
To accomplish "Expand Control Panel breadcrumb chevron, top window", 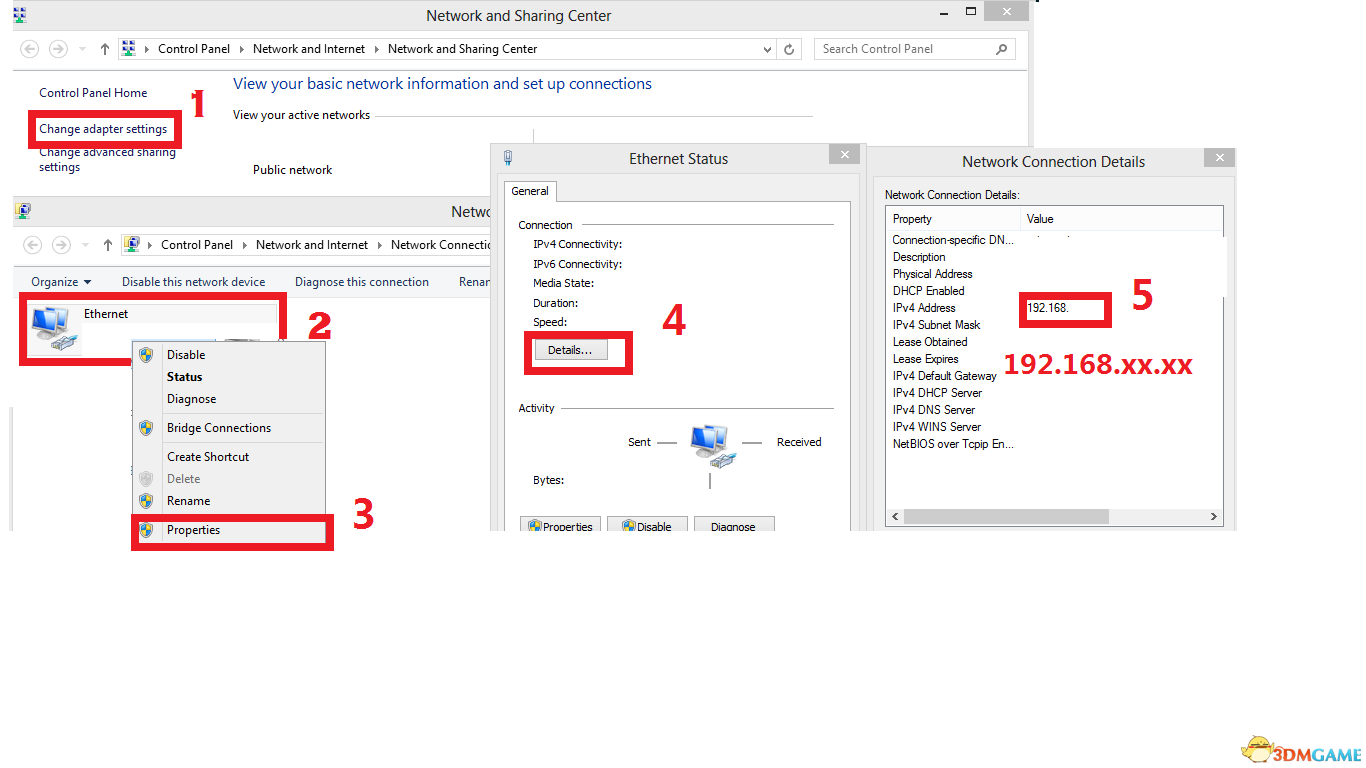I will pos(244,49).
